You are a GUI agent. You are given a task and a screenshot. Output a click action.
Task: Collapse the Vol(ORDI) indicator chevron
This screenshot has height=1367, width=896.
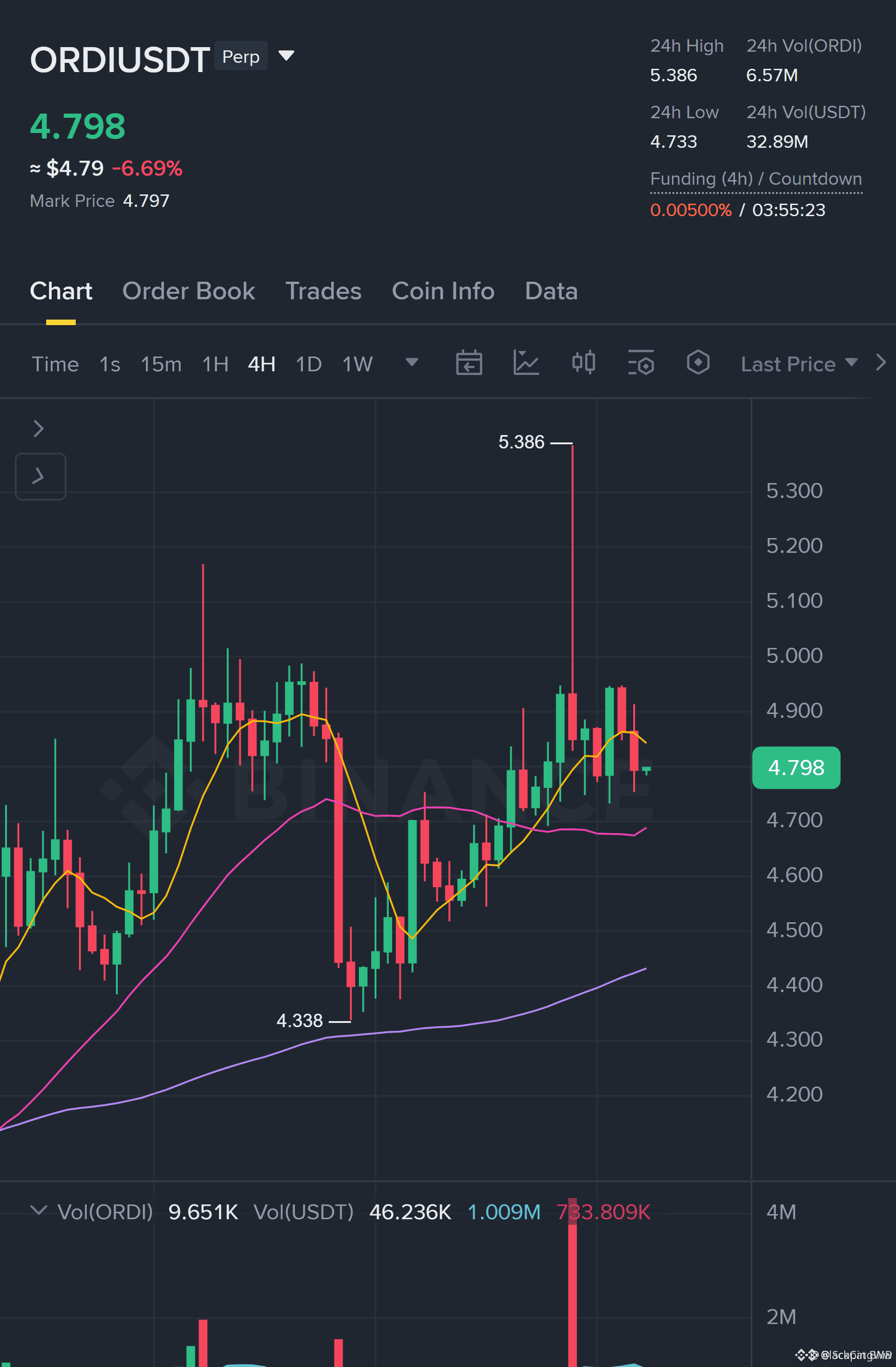point(38,1211)
